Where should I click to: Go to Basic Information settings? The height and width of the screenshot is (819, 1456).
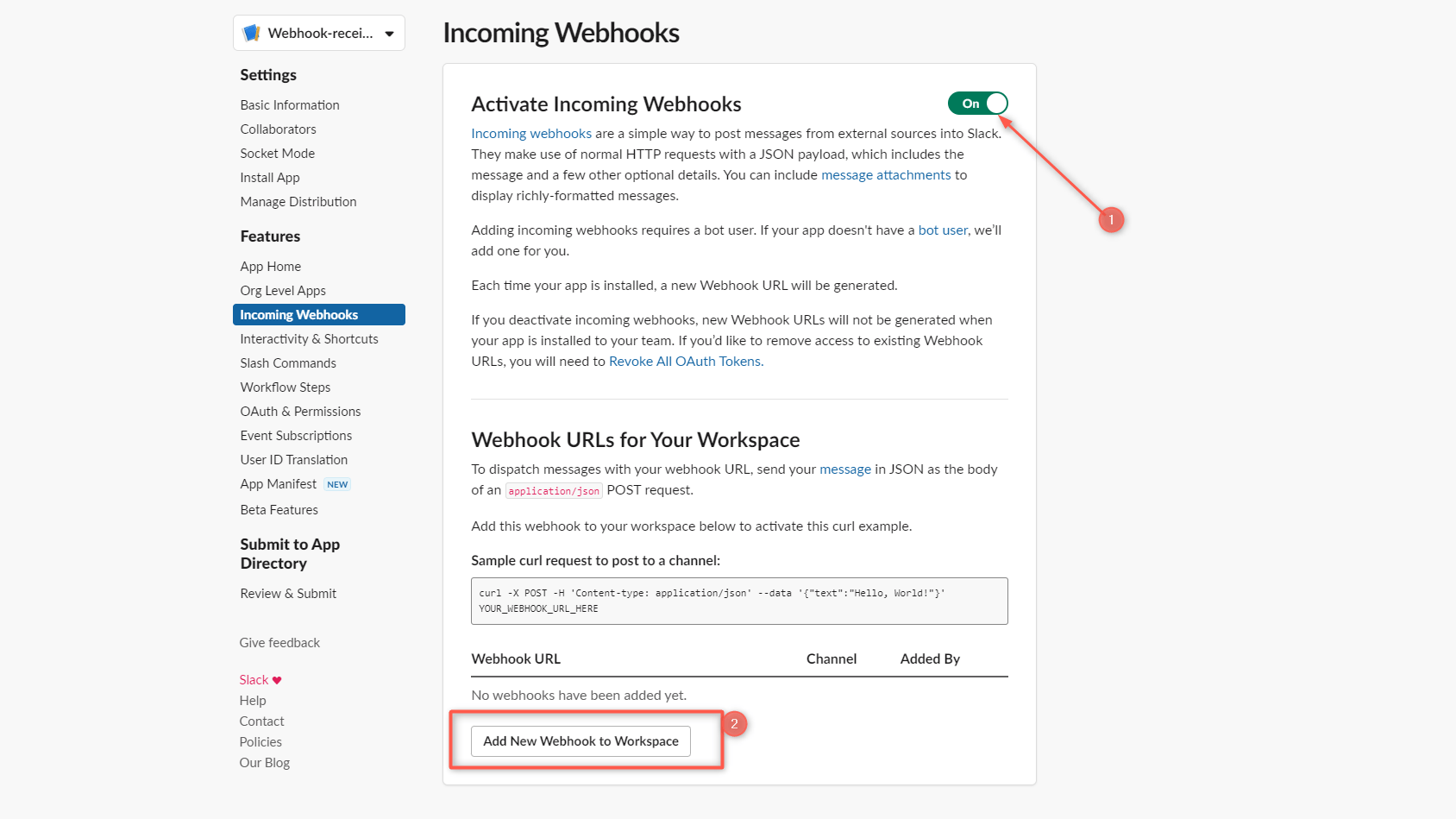tap(289, 104)
